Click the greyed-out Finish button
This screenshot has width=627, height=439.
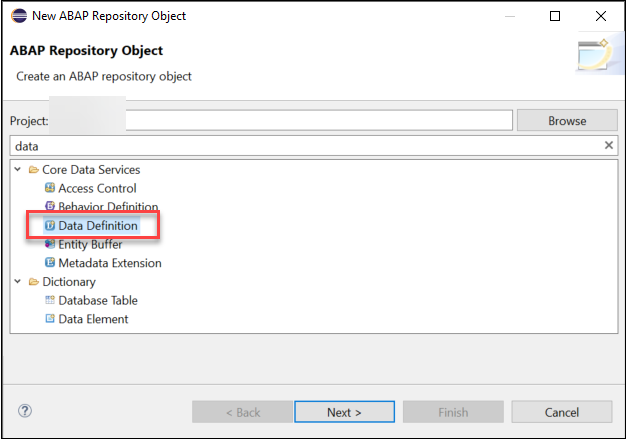click(453, 412)
